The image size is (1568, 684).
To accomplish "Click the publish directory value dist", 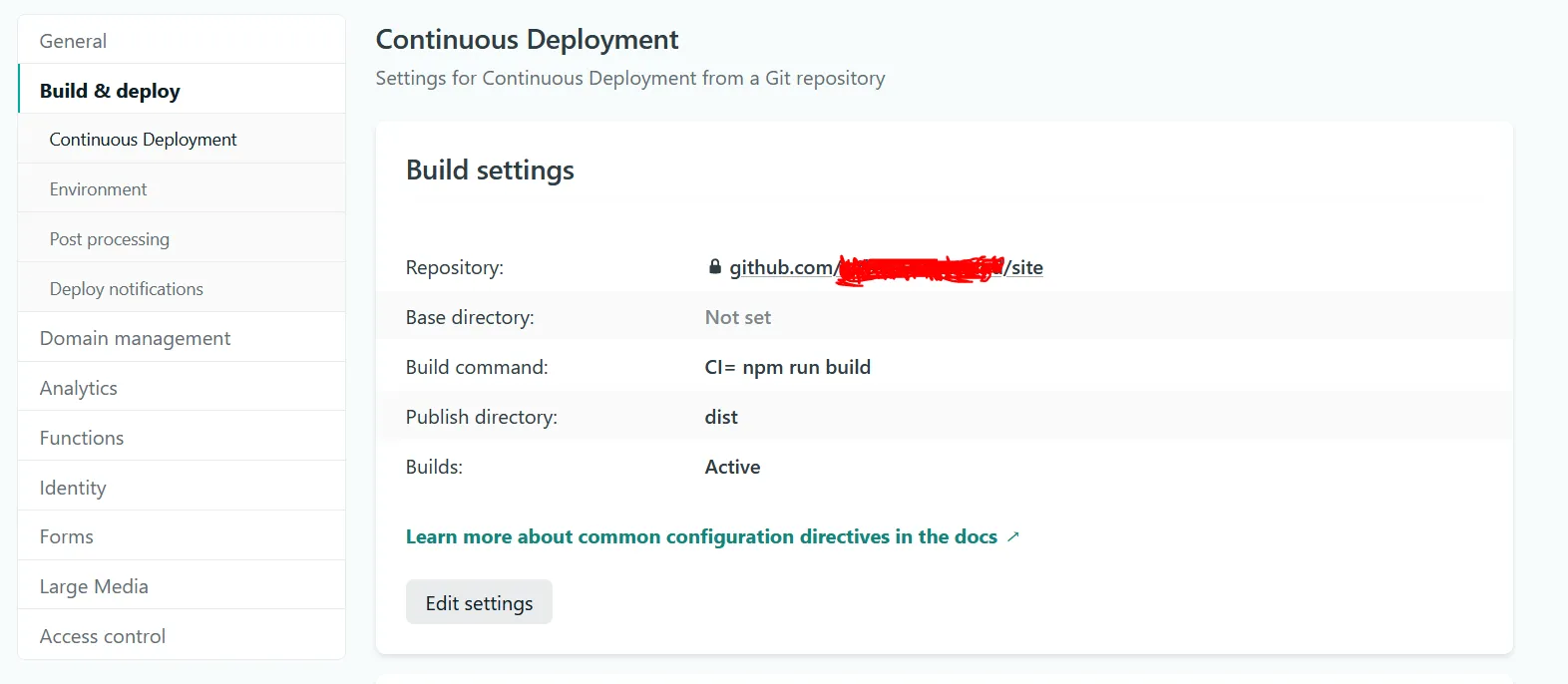I will pos(721,417).
